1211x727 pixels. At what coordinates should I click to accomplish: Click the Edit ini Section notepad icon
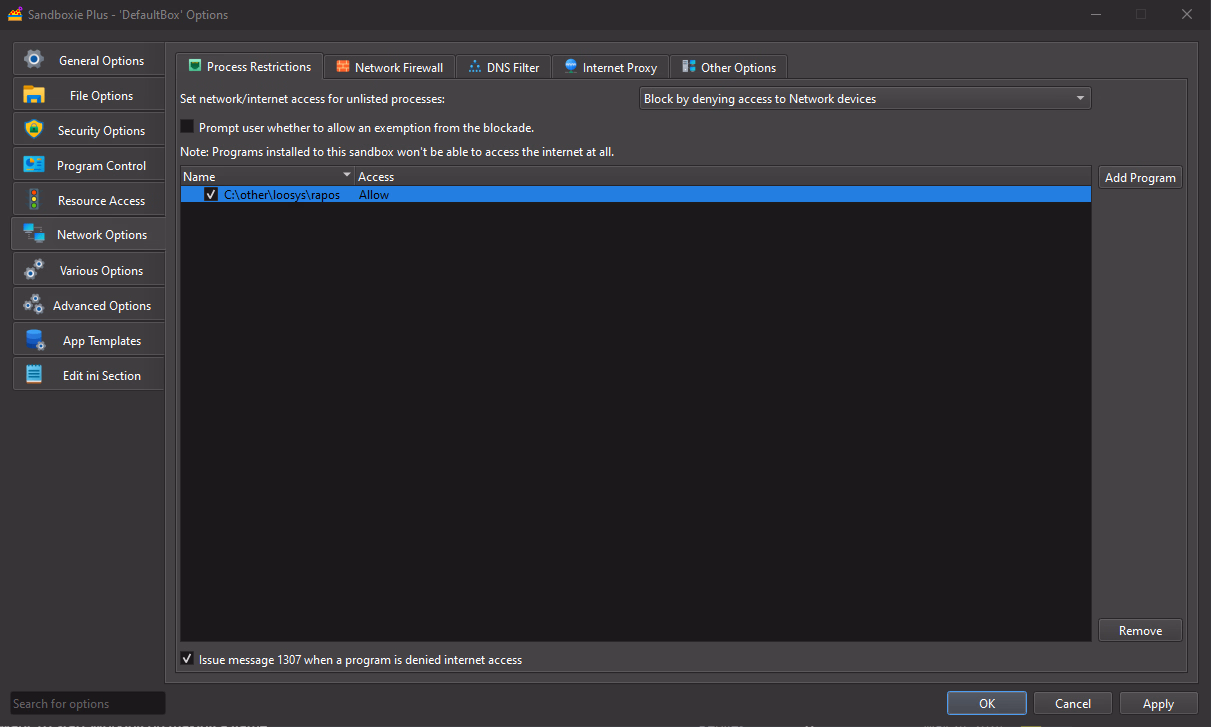(x=34, y=375)
